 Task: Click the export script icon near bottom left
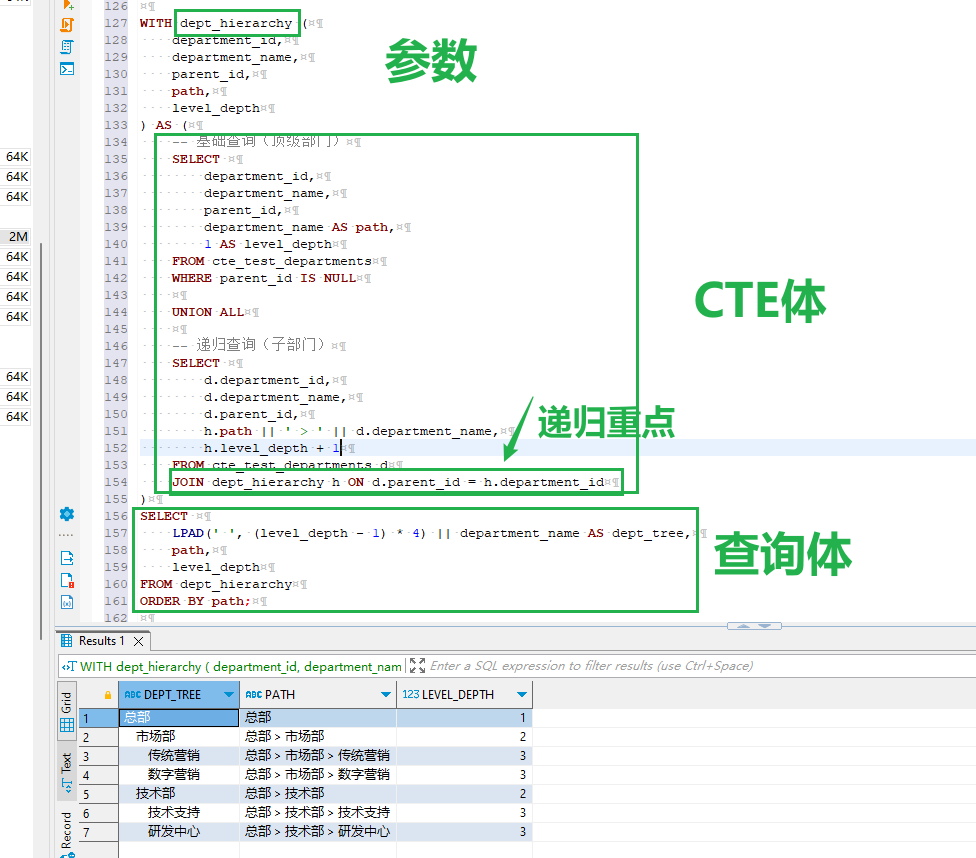(x=67, y=557)
